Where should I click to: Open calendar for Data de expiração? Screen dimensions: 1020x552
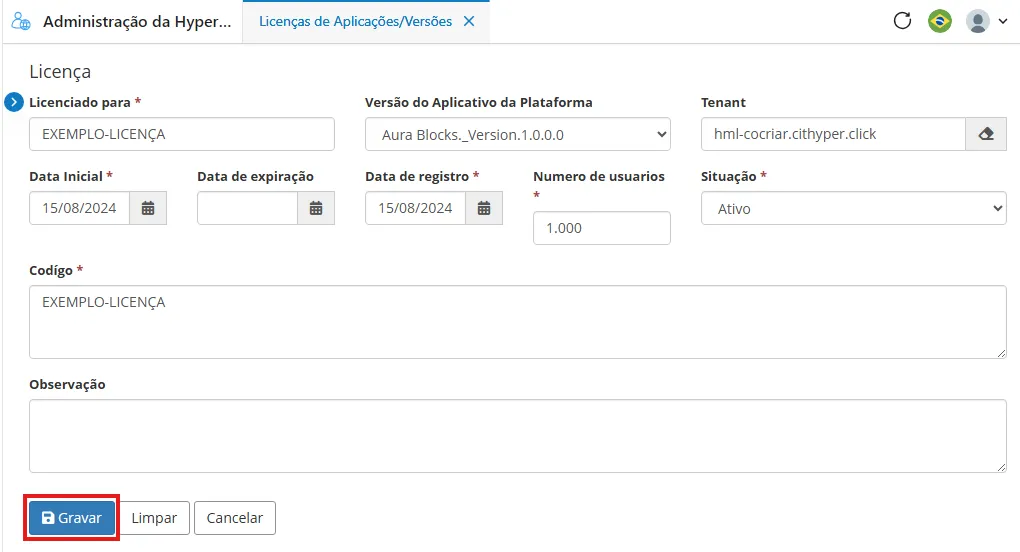(315, 208)
